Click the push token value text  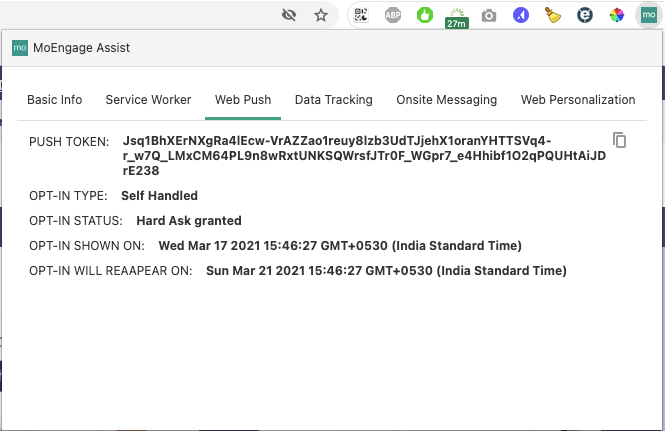tap(364, 156)
